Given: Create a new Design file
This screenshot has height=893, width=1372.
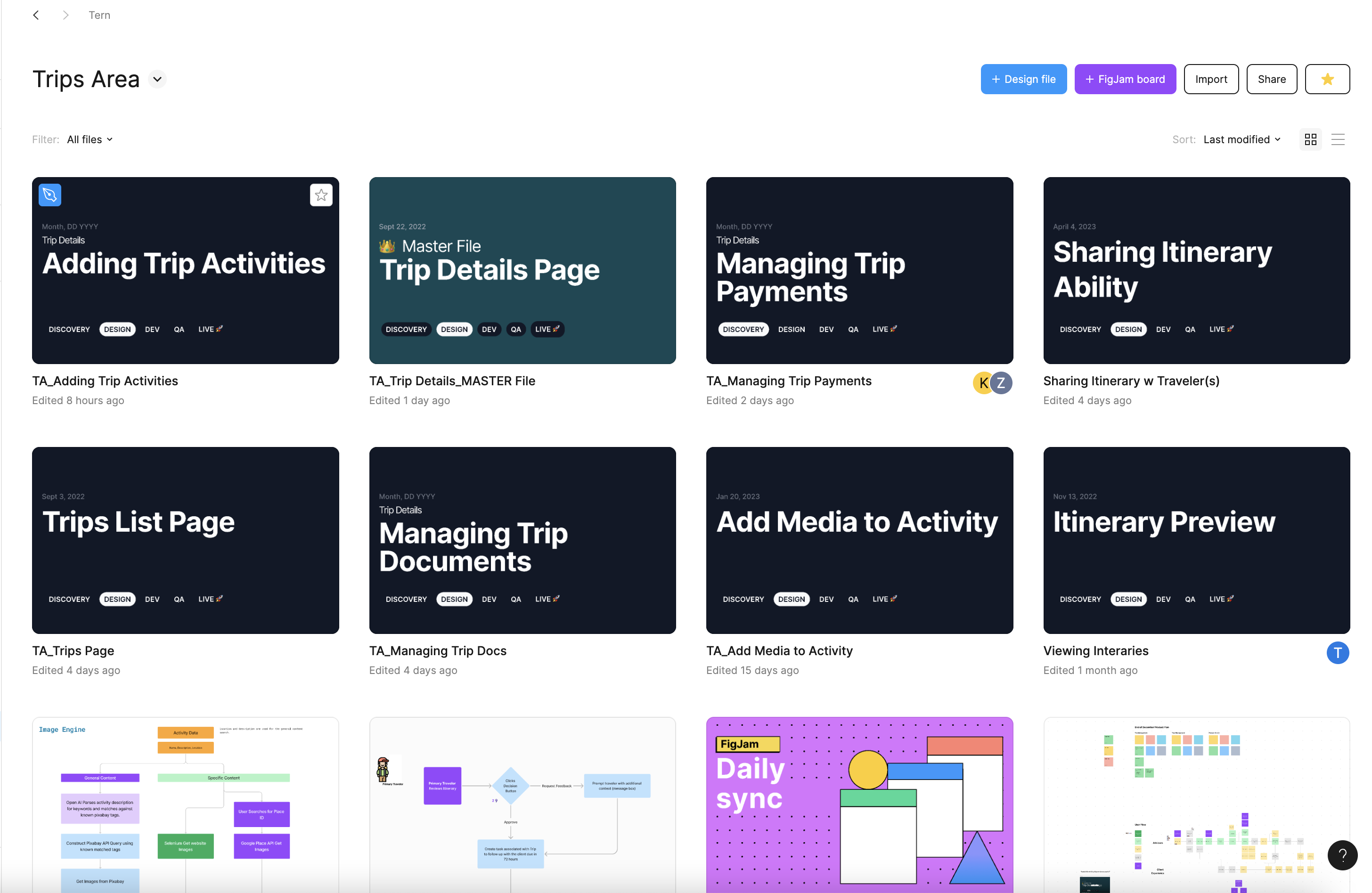Looking at the screenshot, I should click(x=1023, y=79).
